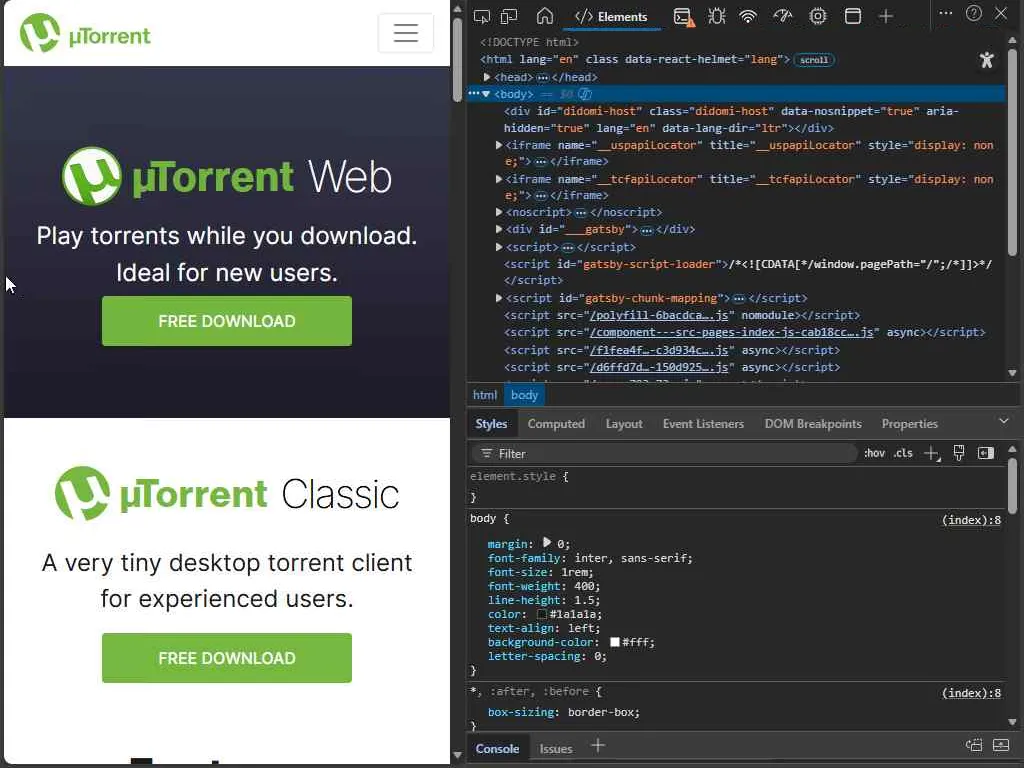Open the Sources bug icon tool

[716, 16]
